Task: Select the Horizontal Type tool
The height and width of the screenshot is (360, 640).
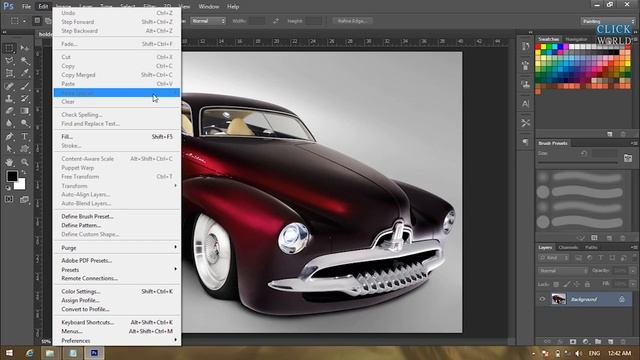Action: coord(25,136)
